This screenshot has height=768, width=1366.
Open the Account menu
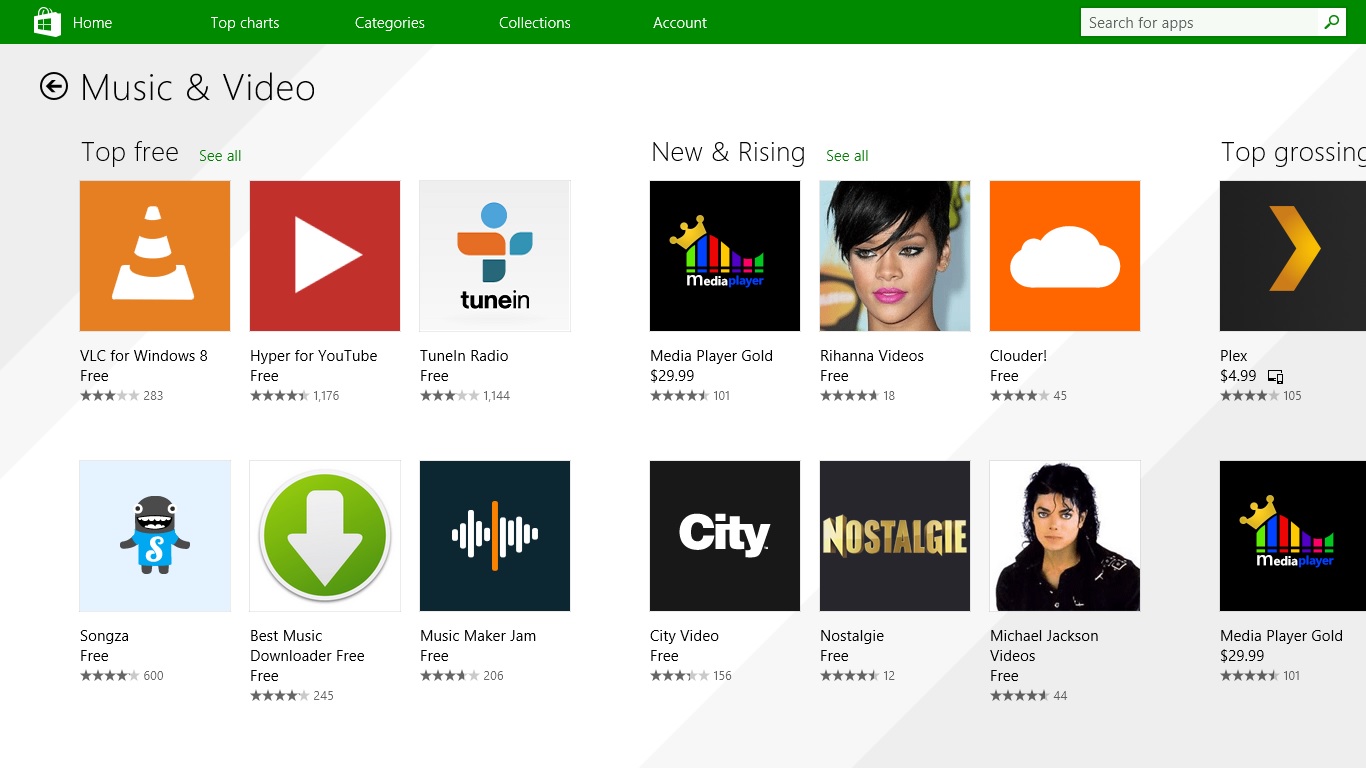point(680,22)
